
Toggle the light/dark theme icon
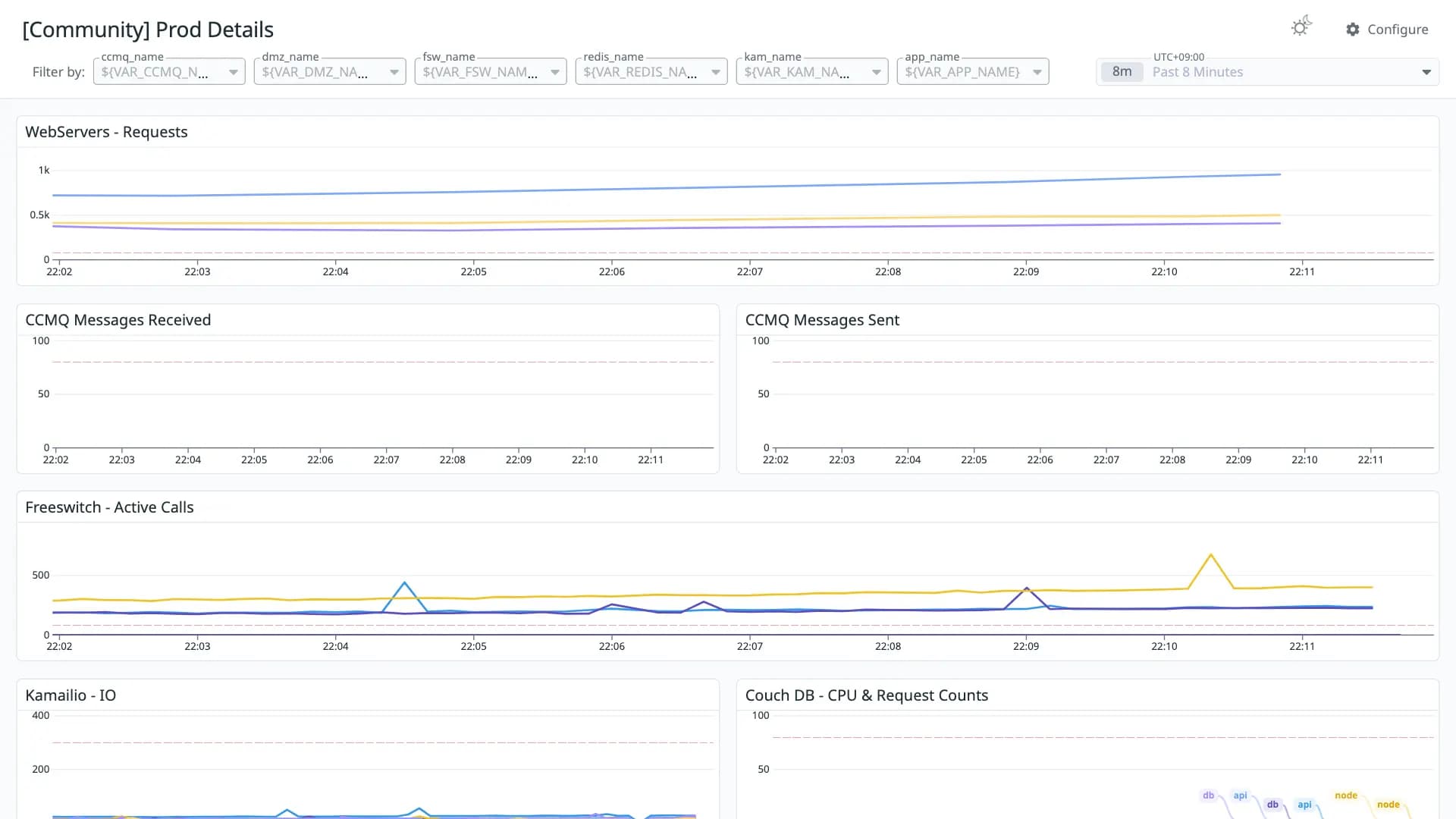pyautogui.click(x=1301, y=27)
